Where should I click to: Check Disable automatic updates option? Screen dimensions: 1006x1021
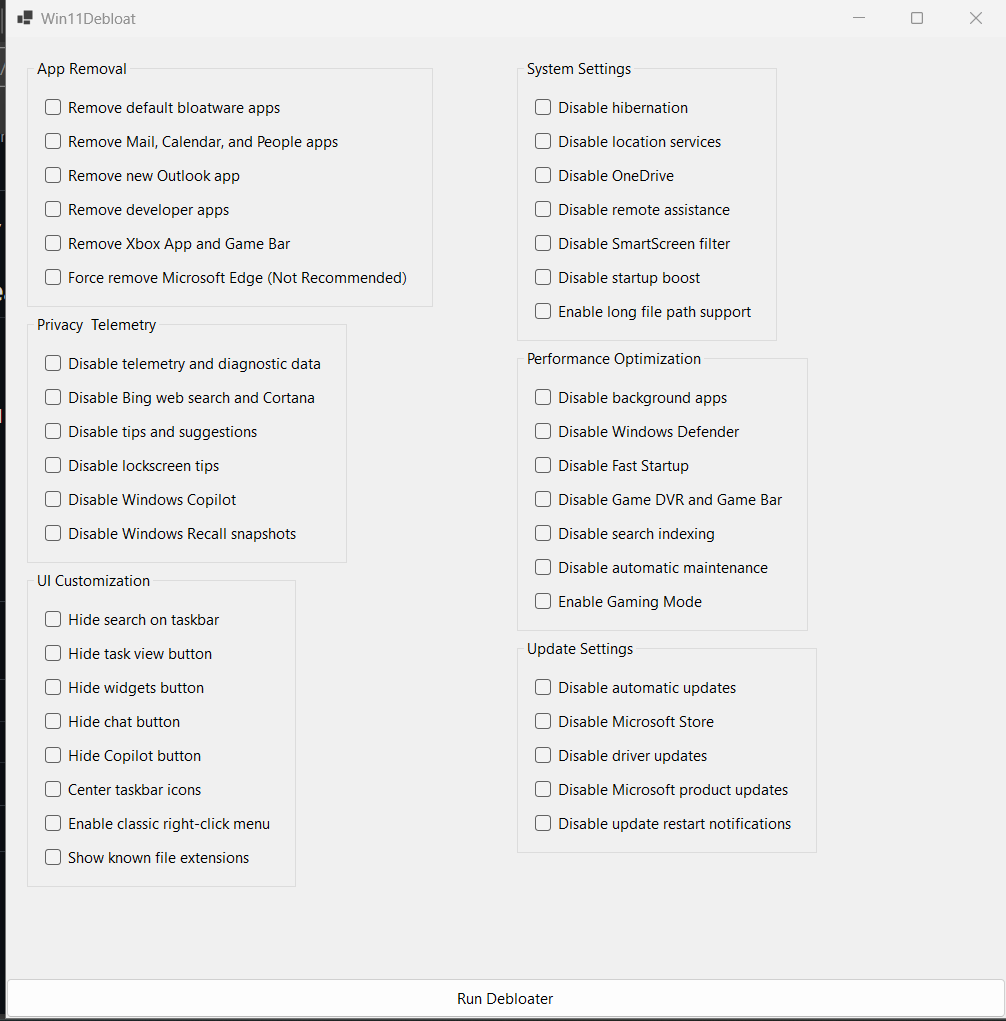click(x=542, y=687)
